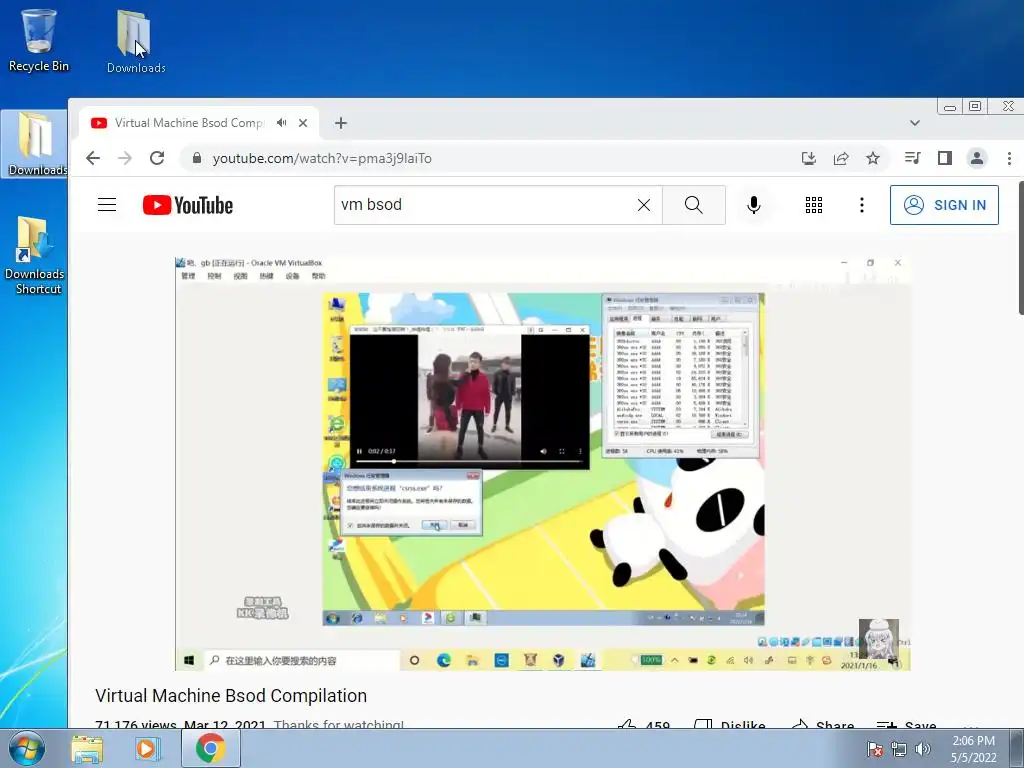Mute the tab audio speaker icon
The height and width of the screenshot is (768, 1024).
pyautogui.click(x=281, y=123)
